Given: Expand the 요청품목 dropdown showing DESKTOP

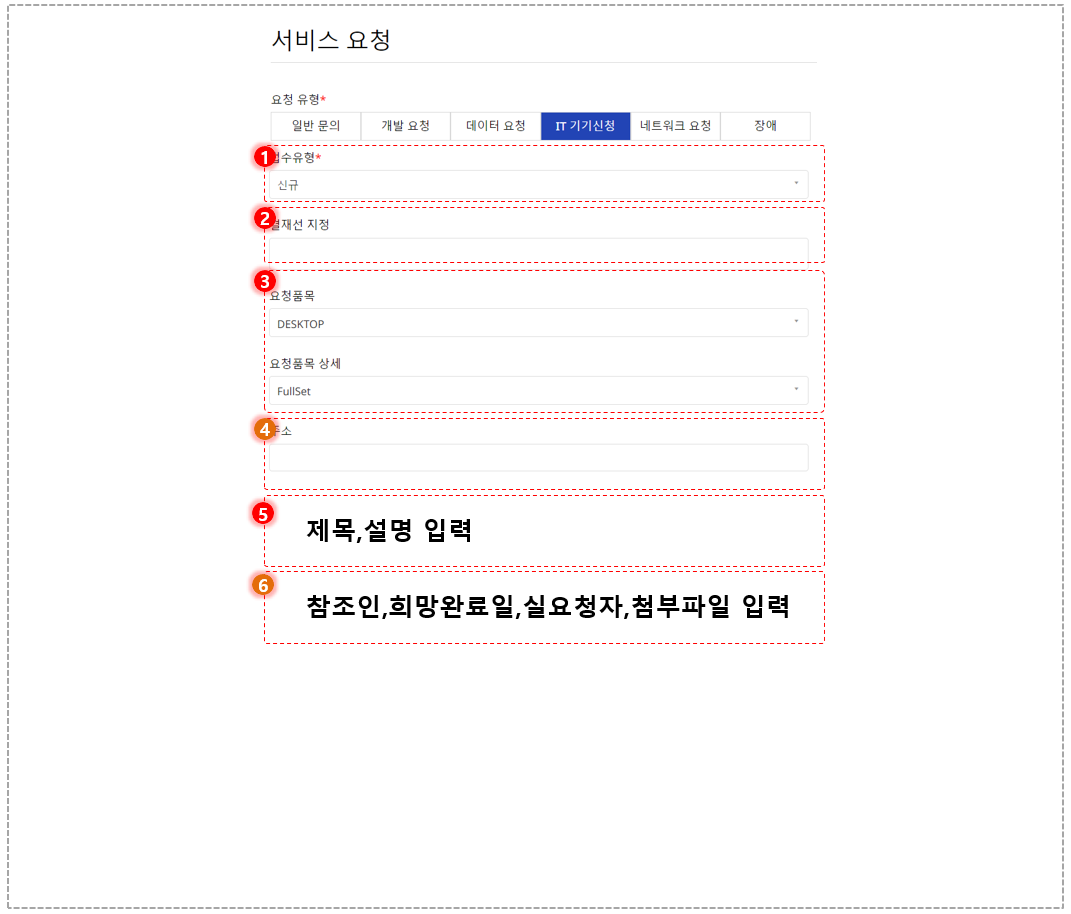Looking at the screenshot, I should 538,323.
